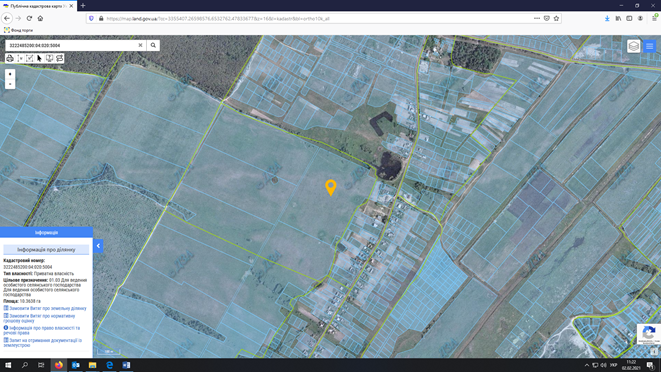Click the search magnifier button
Screen dimensions: 661x372
153,45
